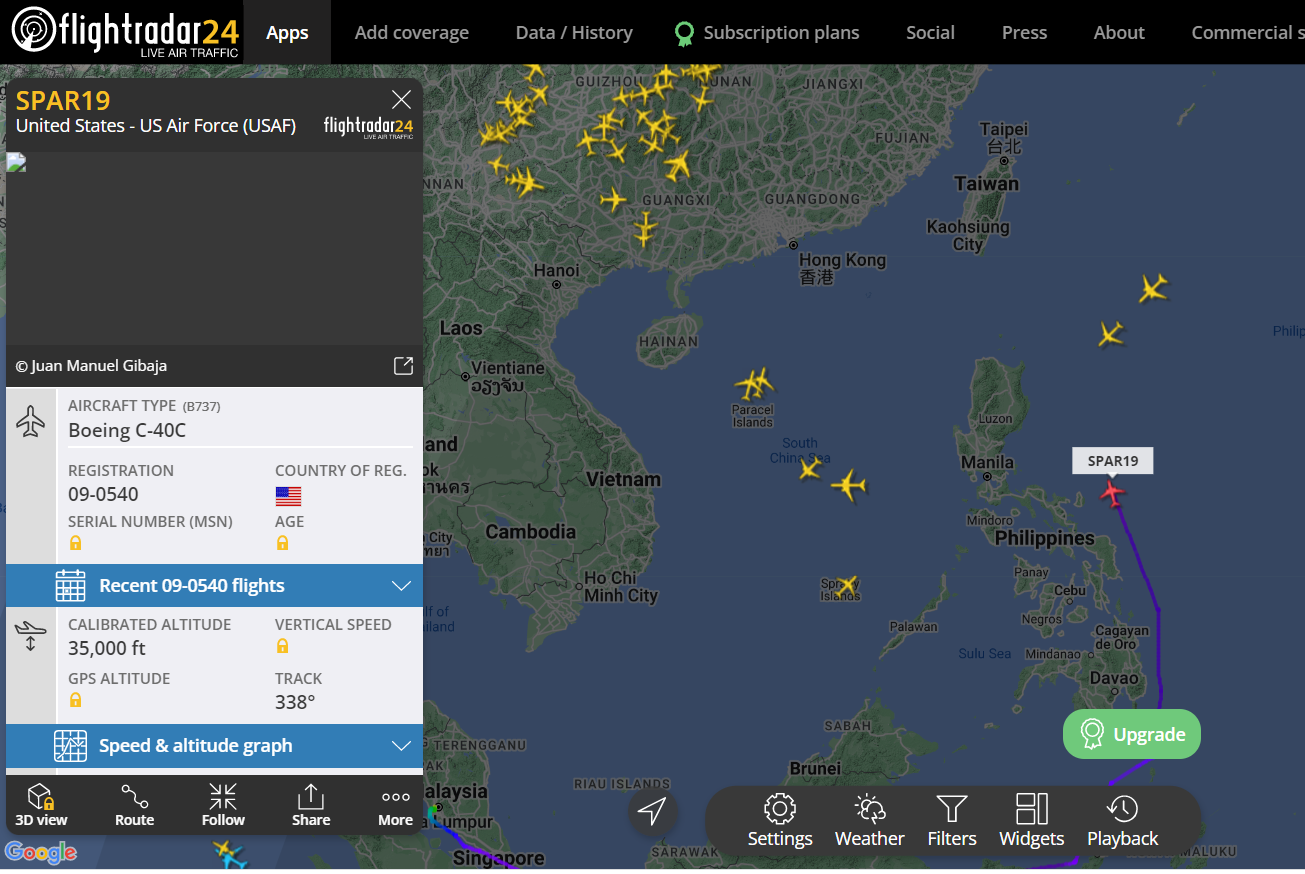Click locked GPS Altitude padlock
The image size is (1305, 874).
pos(75,700)
